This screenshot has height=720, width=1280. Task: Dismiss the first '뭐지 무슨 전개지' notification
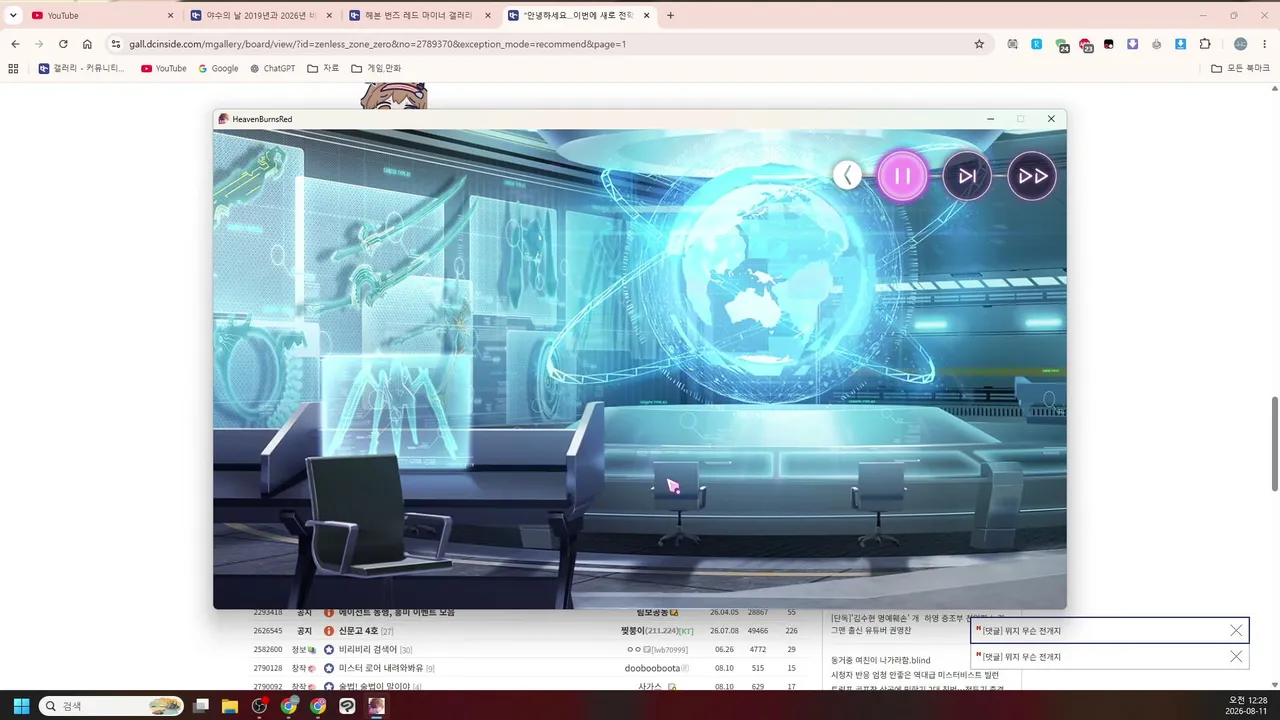(1236, 631)
